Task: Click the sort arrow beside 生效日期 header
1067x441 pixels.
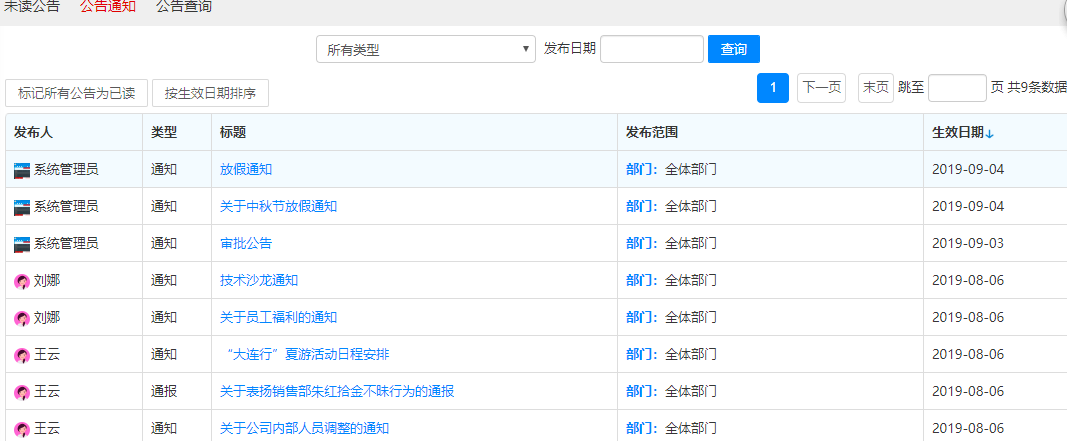Action: tap(990, 133)
